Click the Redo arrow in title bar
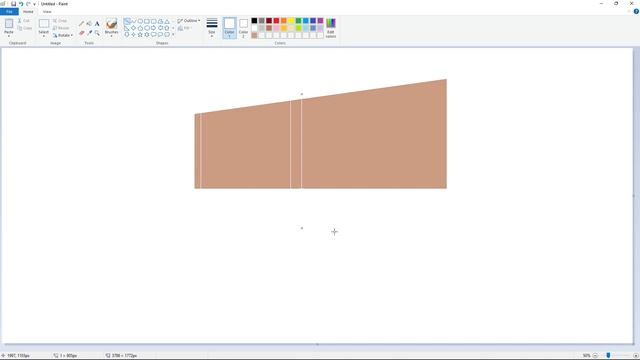This screenshot has width=640, height=360. 28,4
